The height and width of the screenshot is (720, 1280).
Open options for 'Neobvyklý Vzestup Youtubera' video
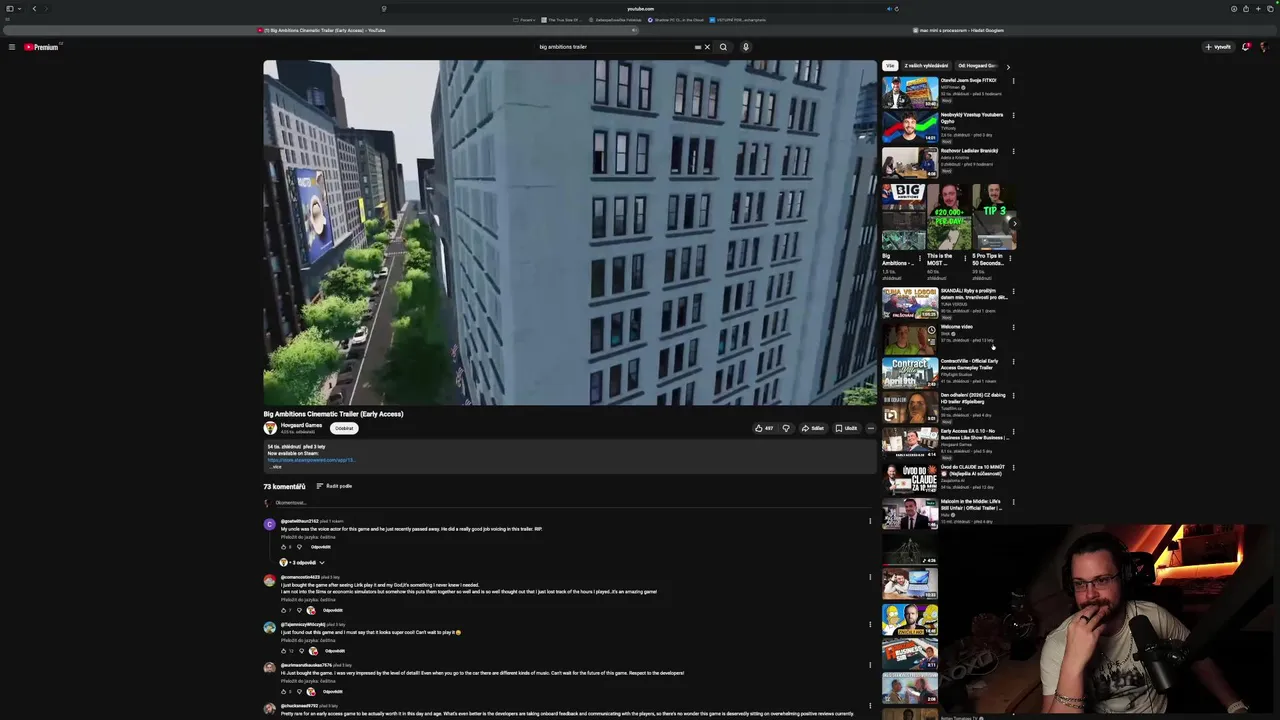coord(1013,116)
